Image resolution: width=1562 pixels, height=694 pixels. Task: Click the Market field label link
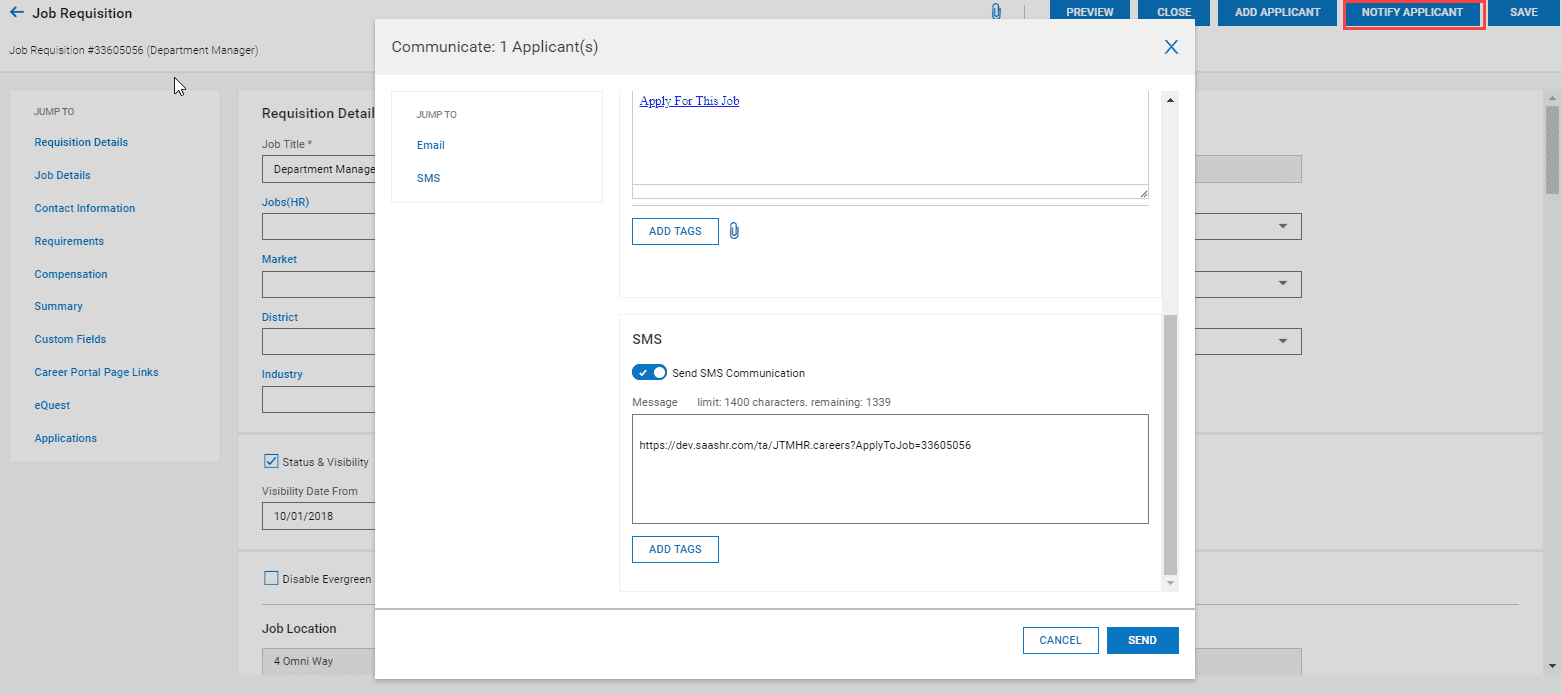(x=279, y=259)
